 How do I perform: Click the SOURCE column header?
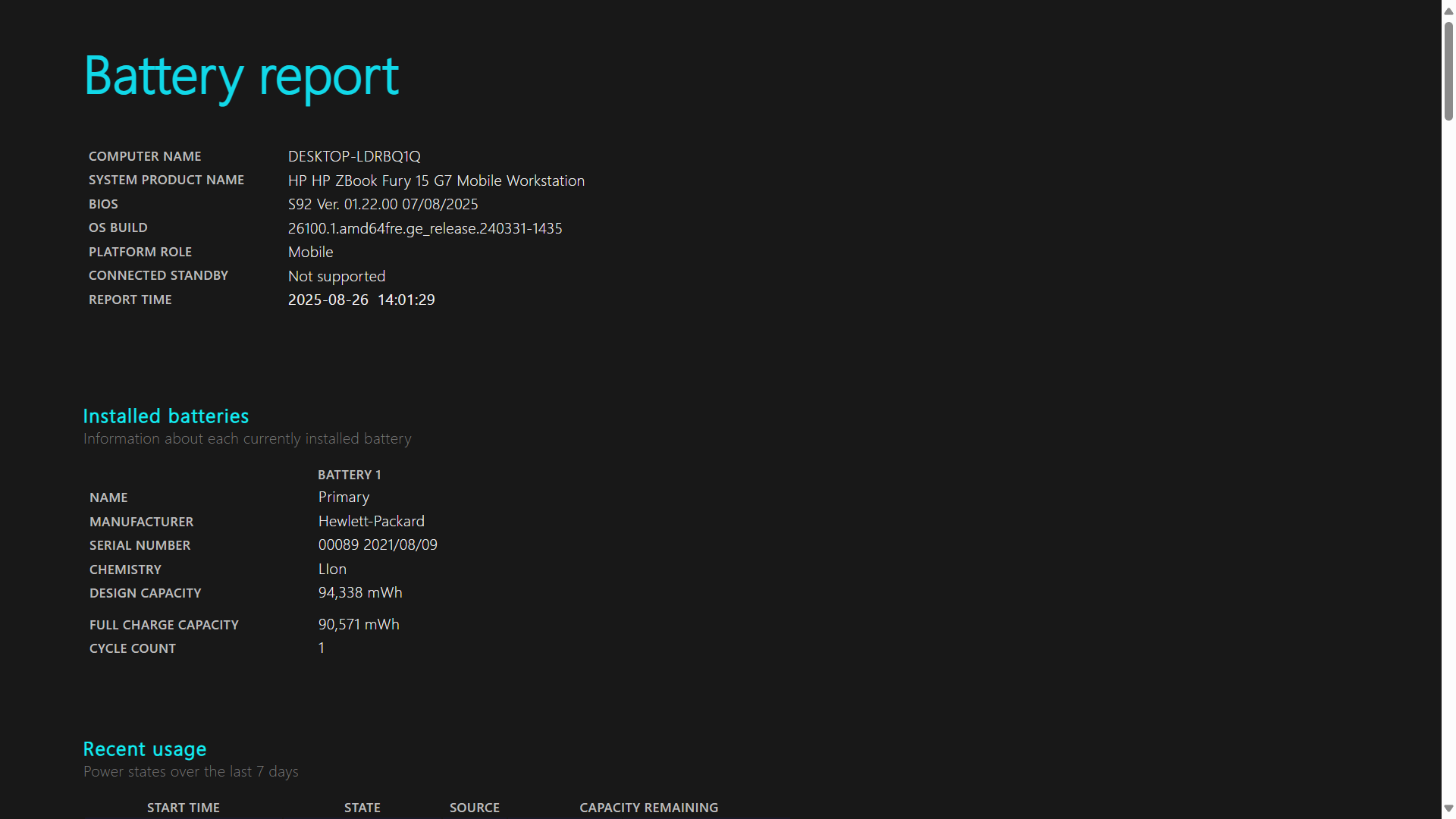(x=475, y=808)
